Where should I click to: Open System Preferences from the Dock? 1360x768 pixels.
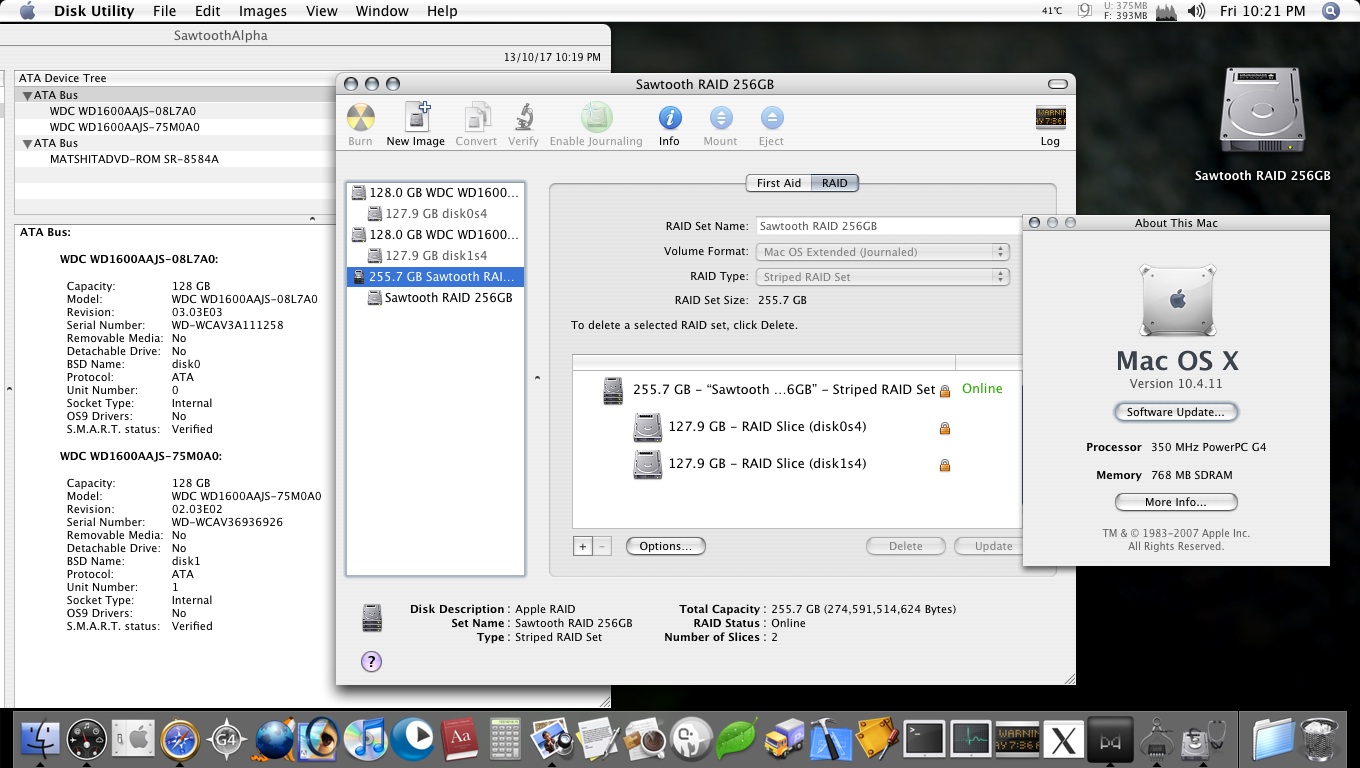pyautogui.click(x=133, y=740)
